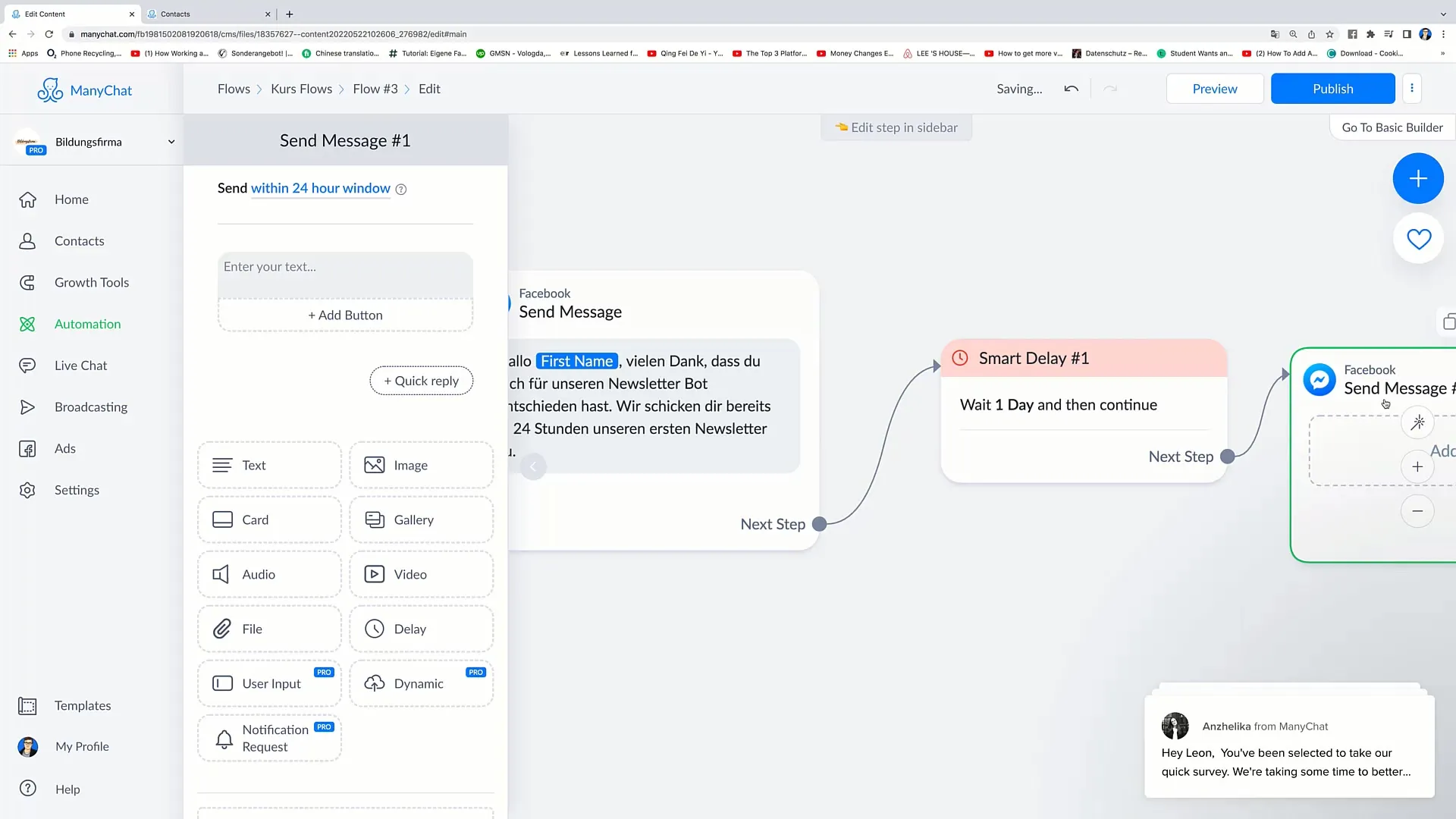Click + Quick reply
Image resolution: width=1456 pixels, height=819 pixels.
point(421,381)
